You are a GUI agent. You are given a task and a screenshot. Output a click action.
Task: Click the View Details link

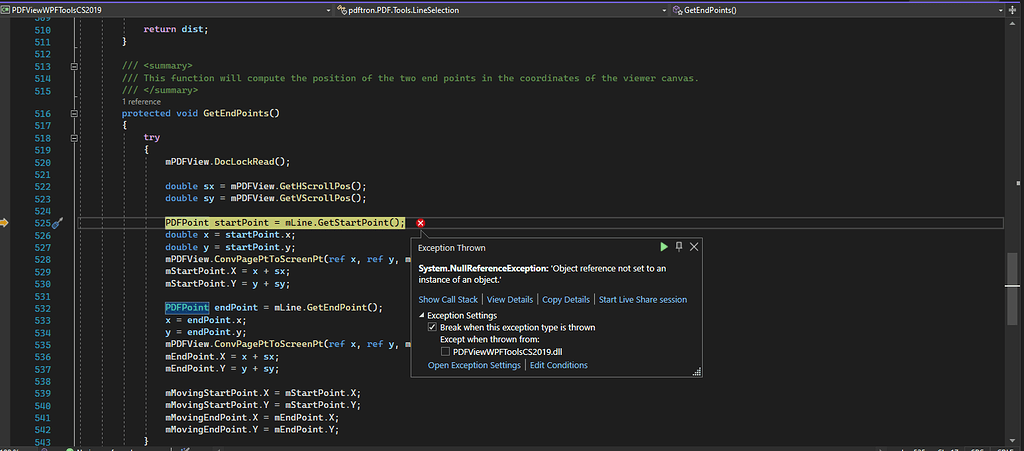click(510, 300)
